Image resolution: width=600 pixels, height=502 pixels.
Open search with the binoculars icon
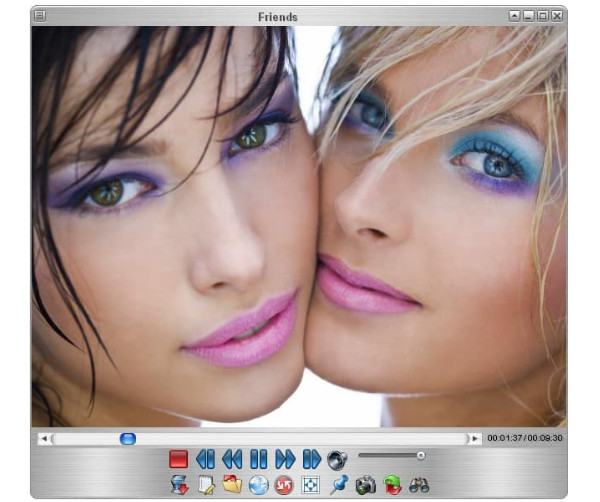coord(419,485)
